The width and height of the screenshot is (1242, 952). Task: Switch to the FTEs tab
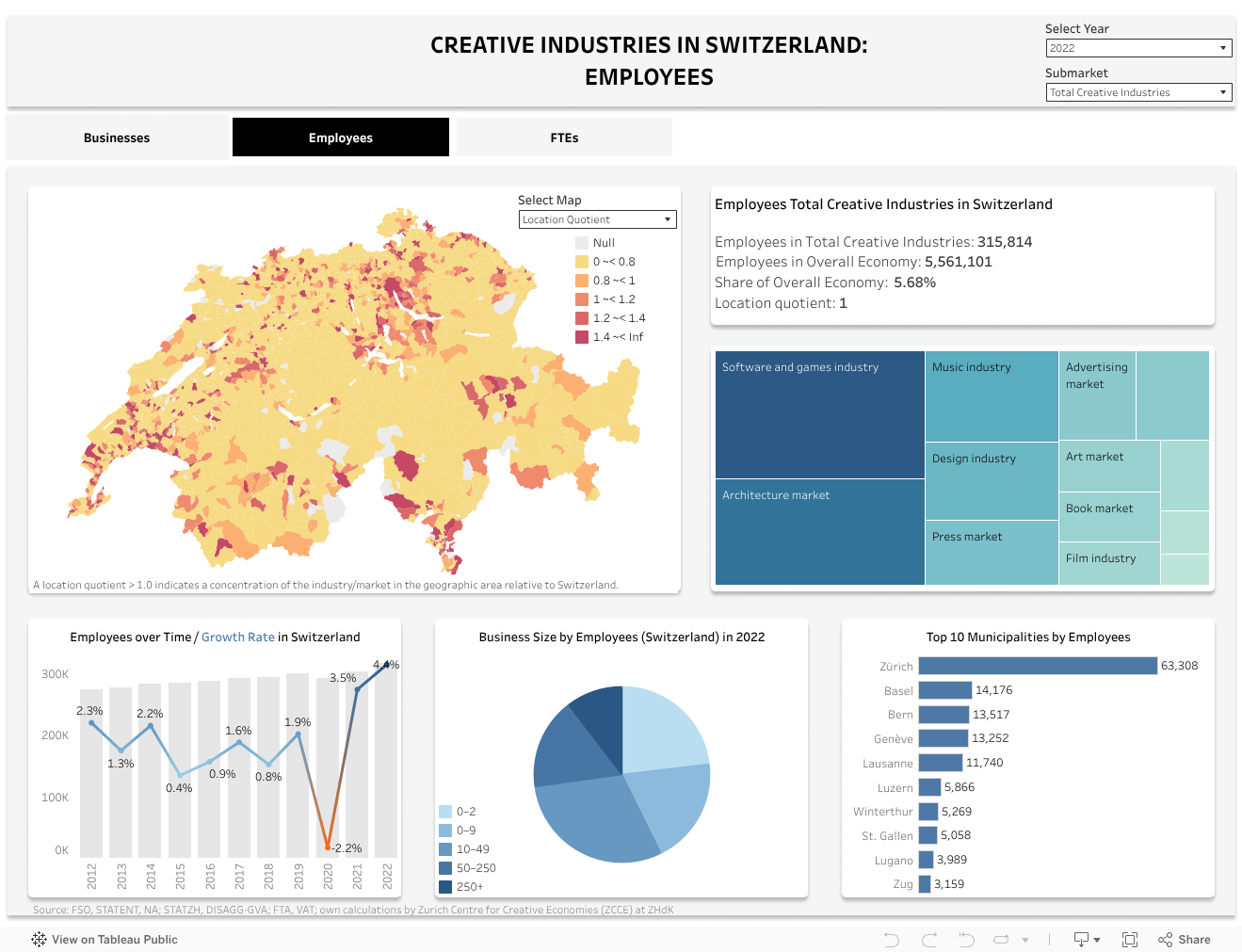(564, 137)
